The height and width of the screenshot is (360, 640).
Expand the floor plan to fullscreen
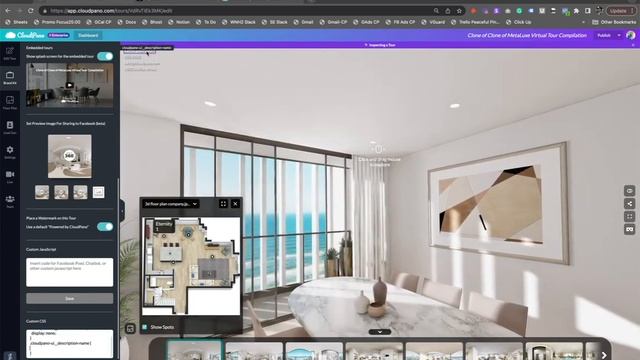[223, 204]
